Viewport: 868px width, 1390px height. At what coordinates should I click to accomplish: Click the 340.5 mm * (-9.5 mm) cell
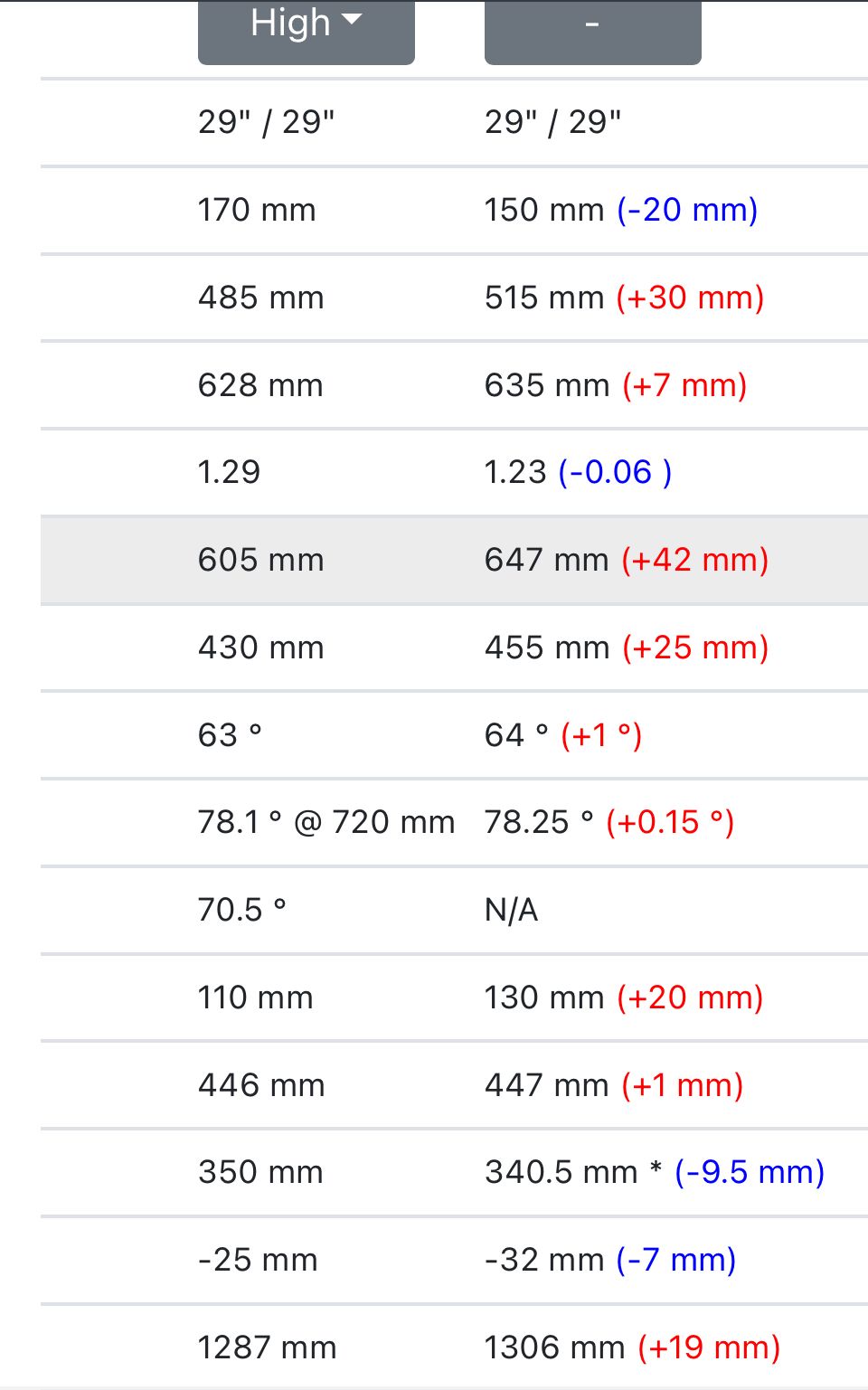[x=654, y=1172]
